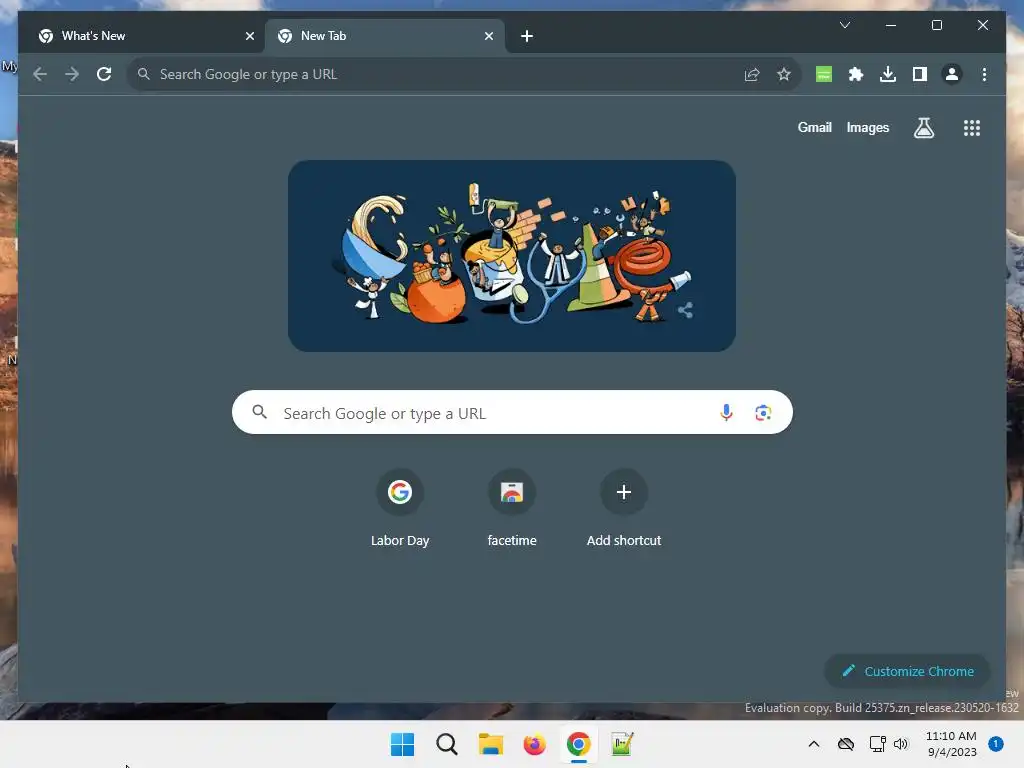Open the Chrome three-dot menu
This screenshot has height=768, width=1024.
[x=984, y=74]
